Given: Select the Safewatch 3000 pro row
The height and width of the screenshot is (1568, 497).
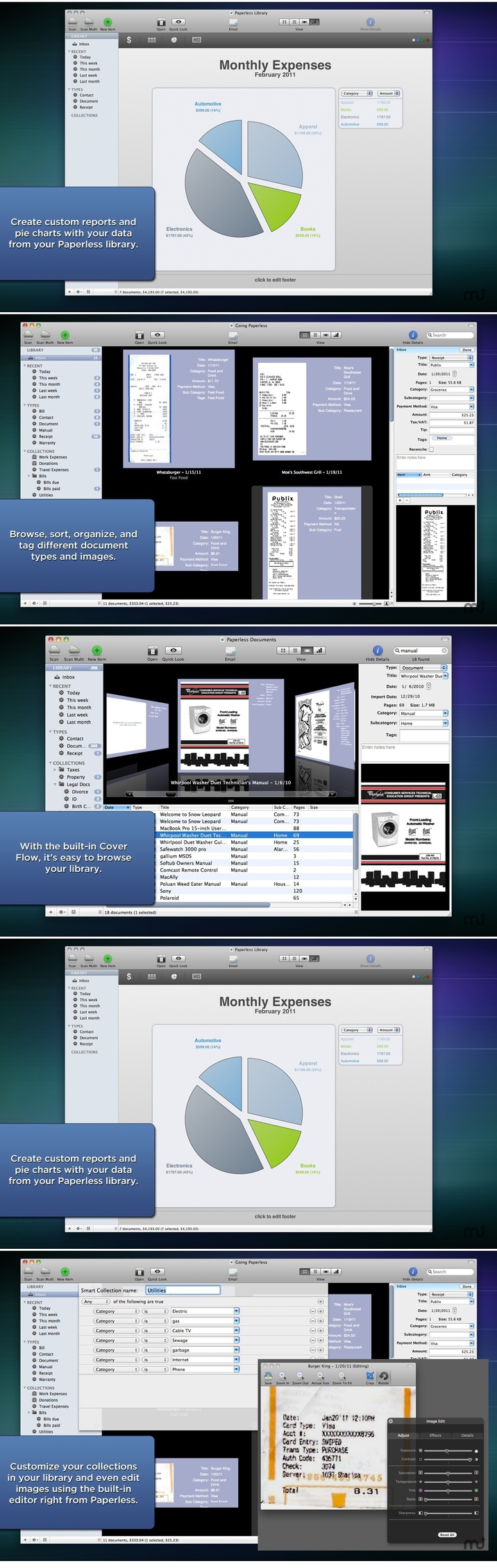Looking at the screenshot, I should (255, 849).
